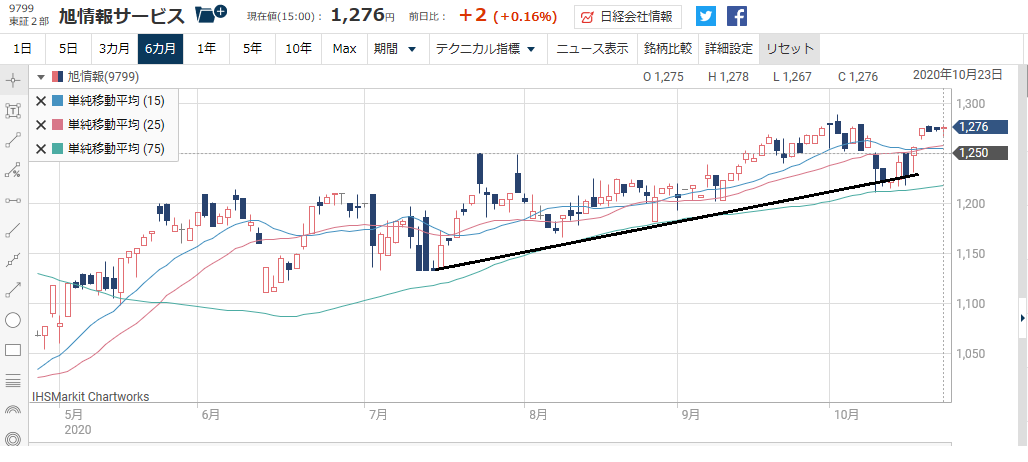Select the multi-point polyline tool
This screenshot has width=1028, height=462.
(x=13, y=260)
